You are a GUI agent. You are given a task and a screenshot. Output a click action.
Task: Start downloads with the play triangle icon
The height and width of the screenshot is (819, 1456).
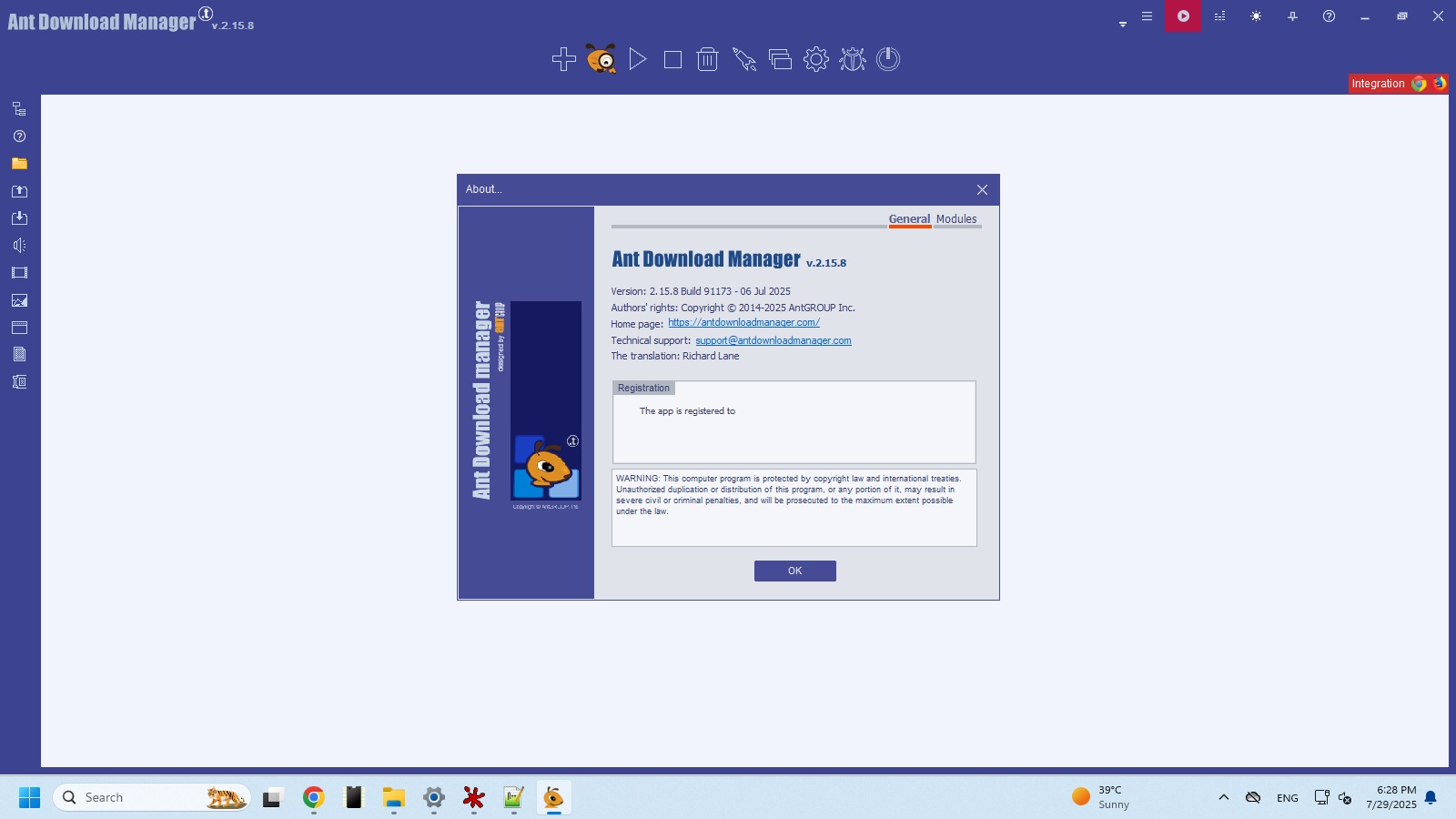(x=638, y=59)
